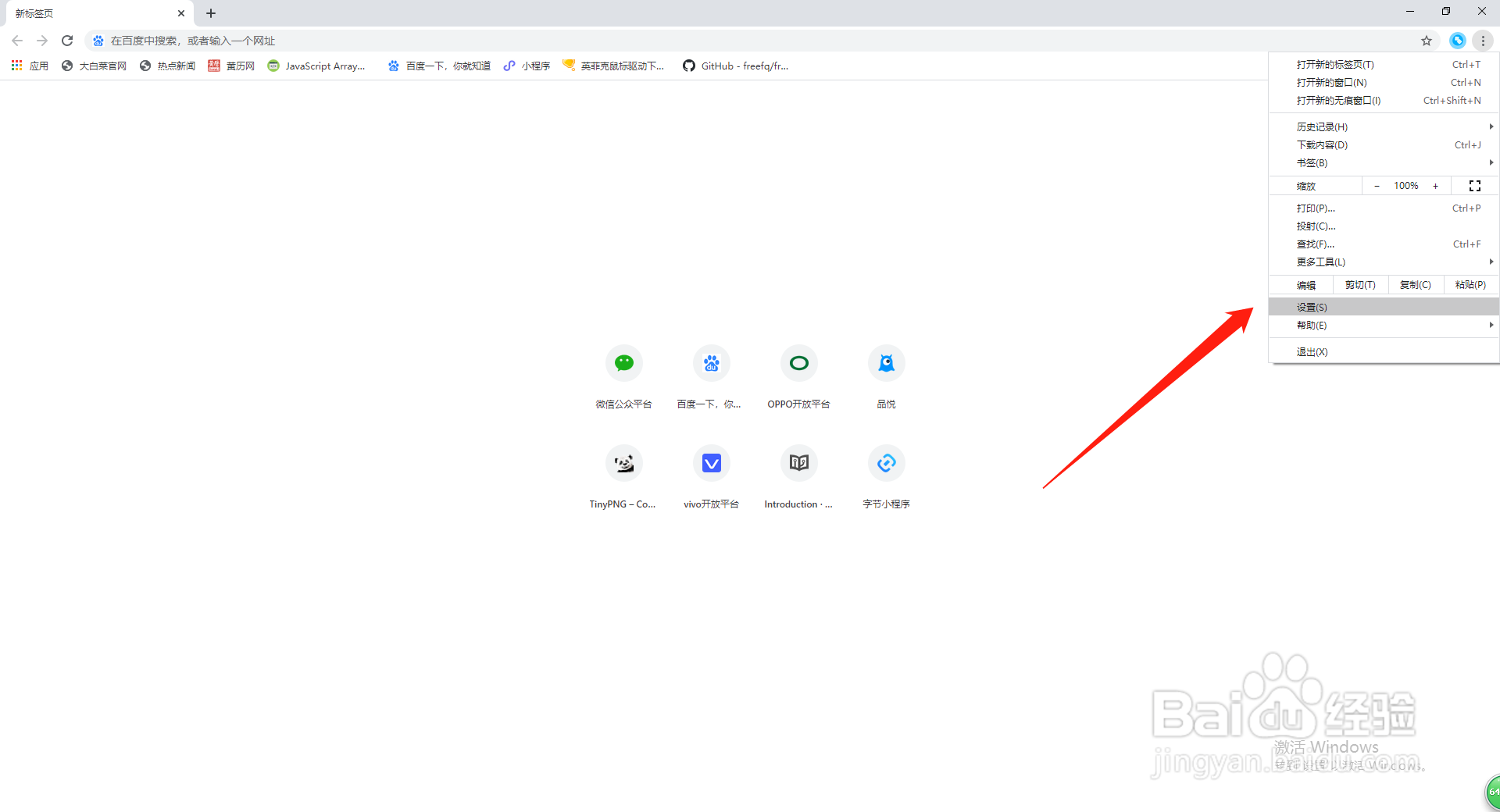
Task: Expand the 书签(B) submenu
Action: (x=1384, y=162)
